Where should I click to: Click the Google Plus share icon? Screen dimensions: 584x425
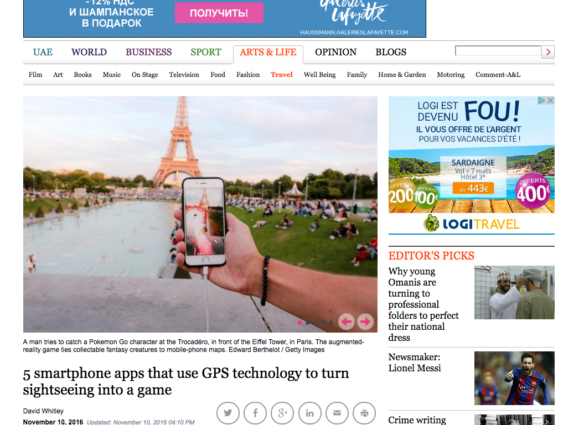point(282,413)
